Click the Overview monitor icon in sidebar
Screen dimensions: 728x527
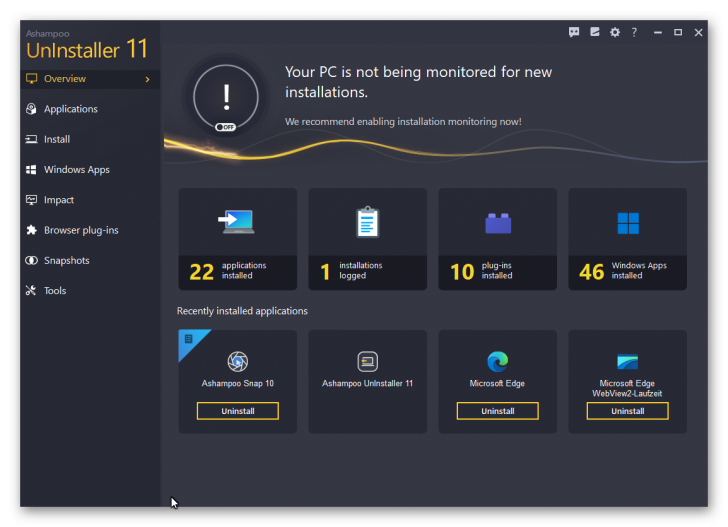[32, 78]
